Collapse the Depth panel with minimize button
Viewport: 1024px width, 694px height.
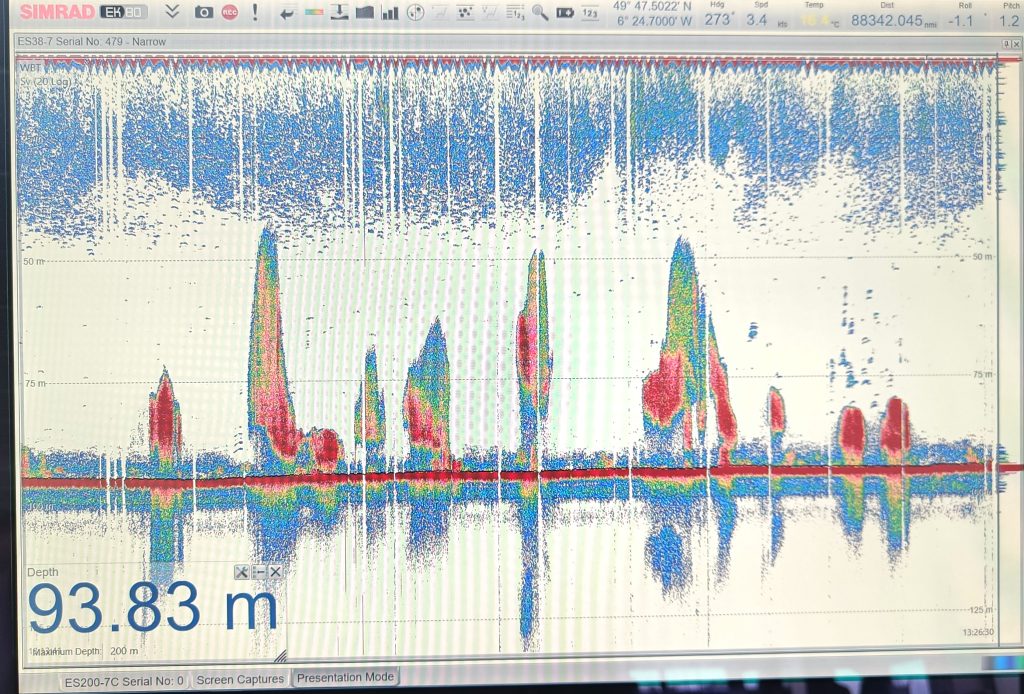pos(258,571)
